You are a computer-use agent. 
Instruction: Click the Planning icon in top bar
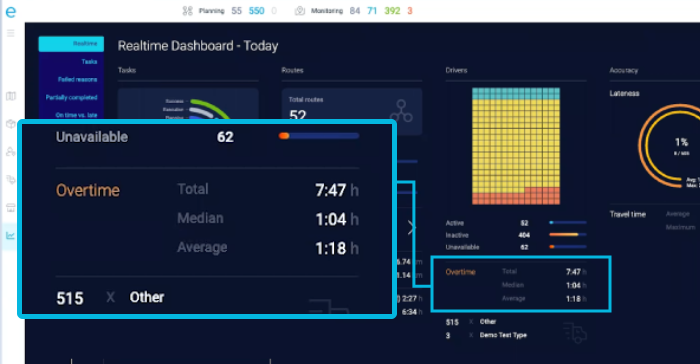[x=188, y=11]
